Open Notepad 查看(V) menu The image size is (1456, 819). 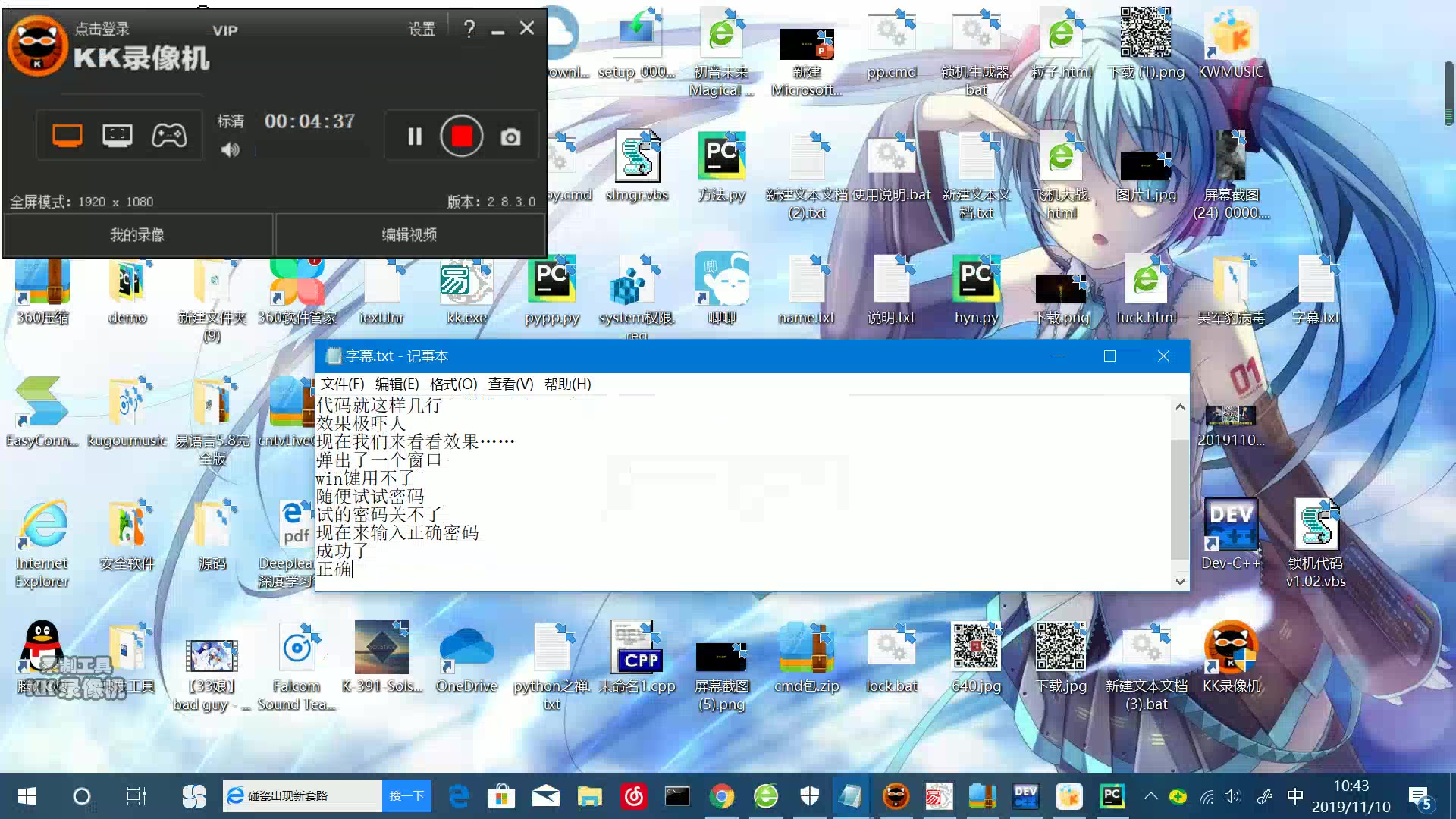point(510,384)
